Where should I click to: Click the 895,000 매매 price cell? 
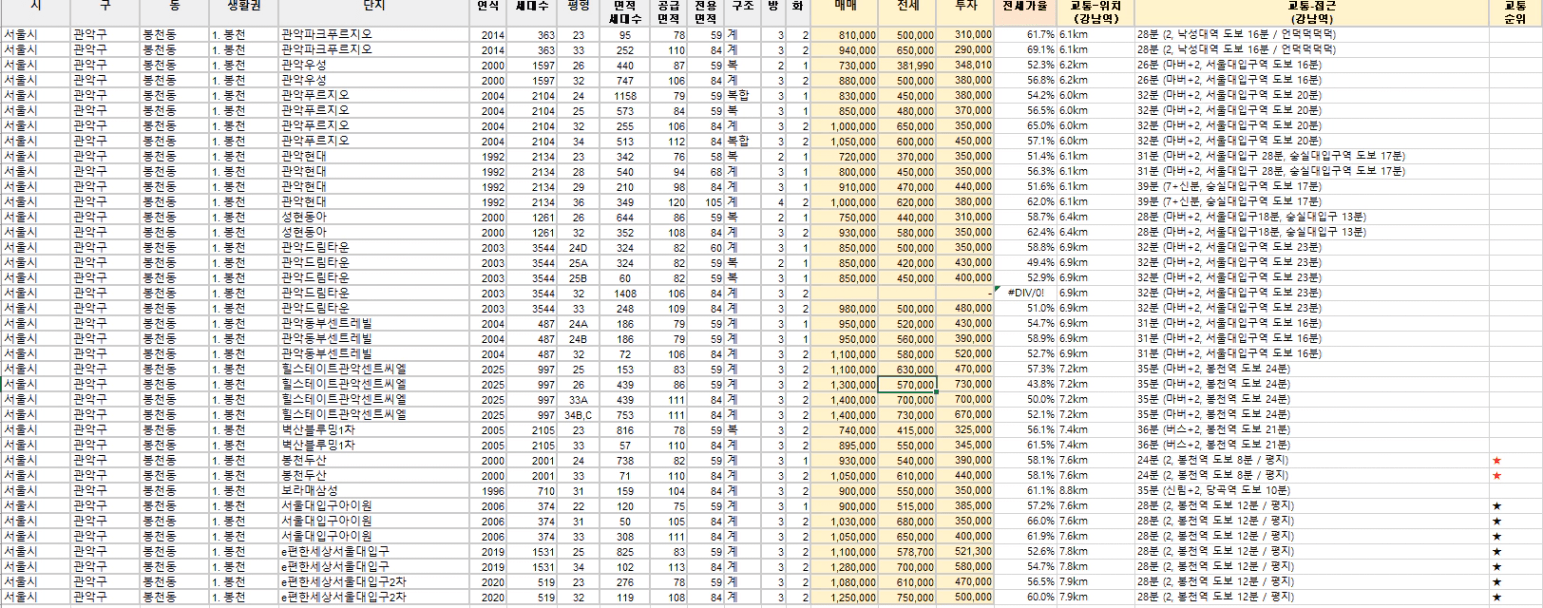tap(845, 445)
